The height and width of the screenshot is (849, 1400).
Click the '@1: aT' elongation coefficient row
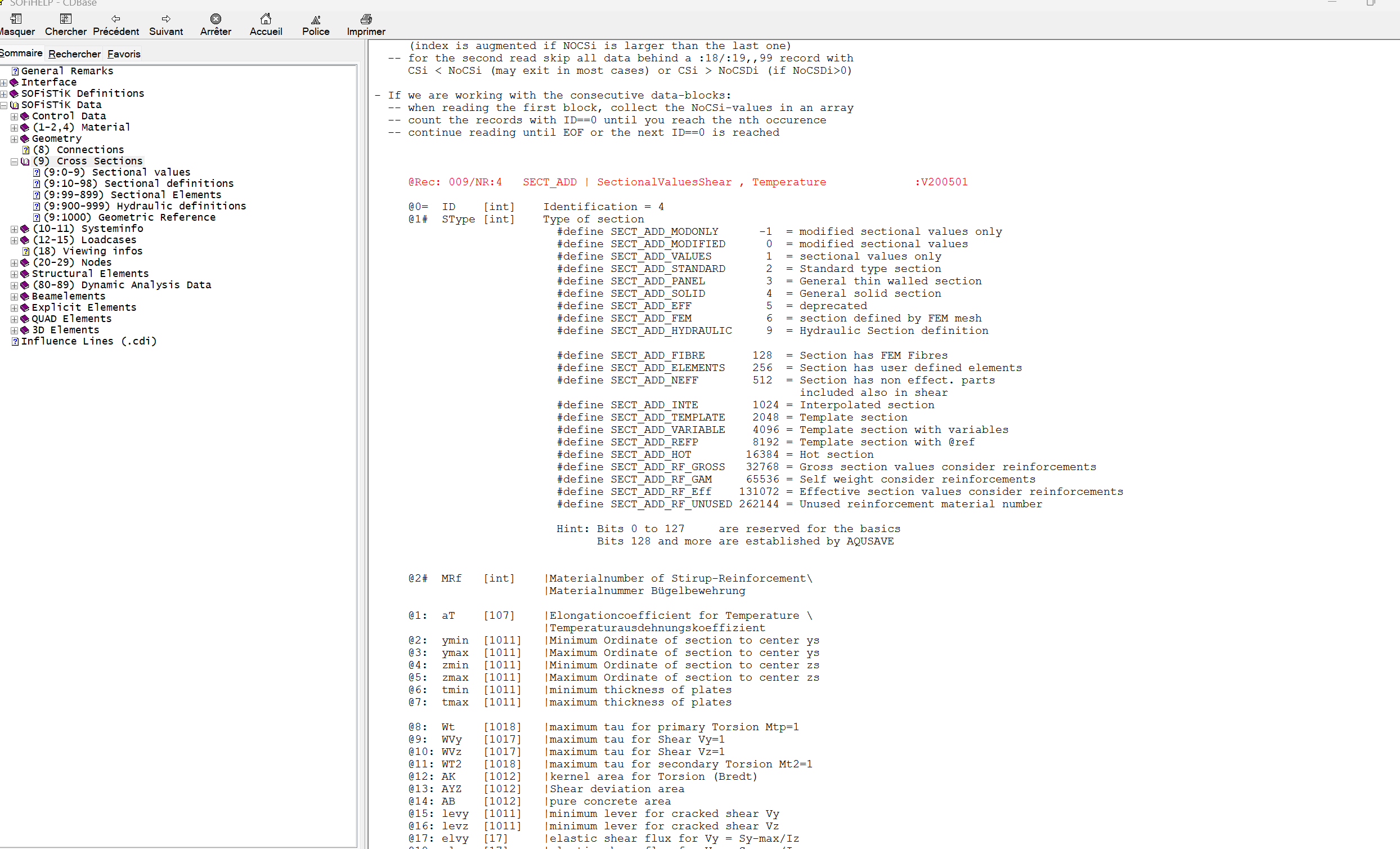pos(609,616)
